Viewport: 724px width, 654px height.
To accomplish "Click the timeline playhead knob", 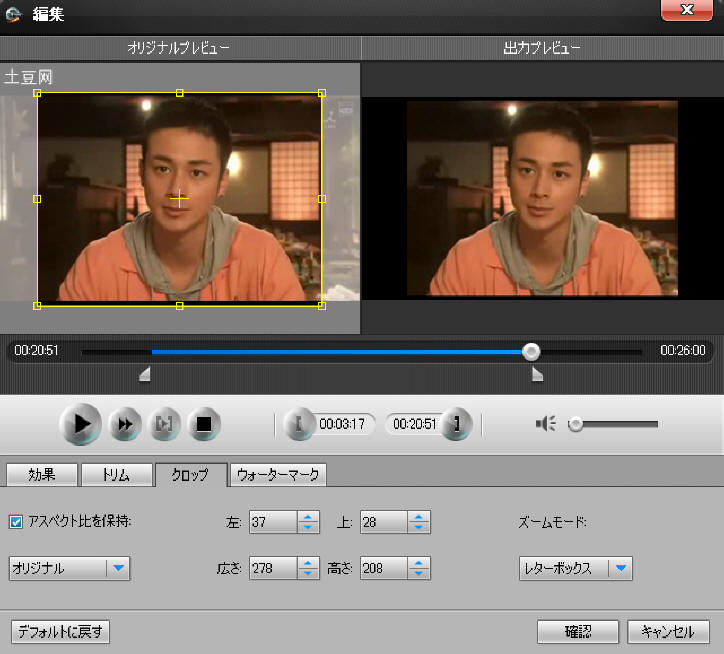I will (x=531, y=351).
